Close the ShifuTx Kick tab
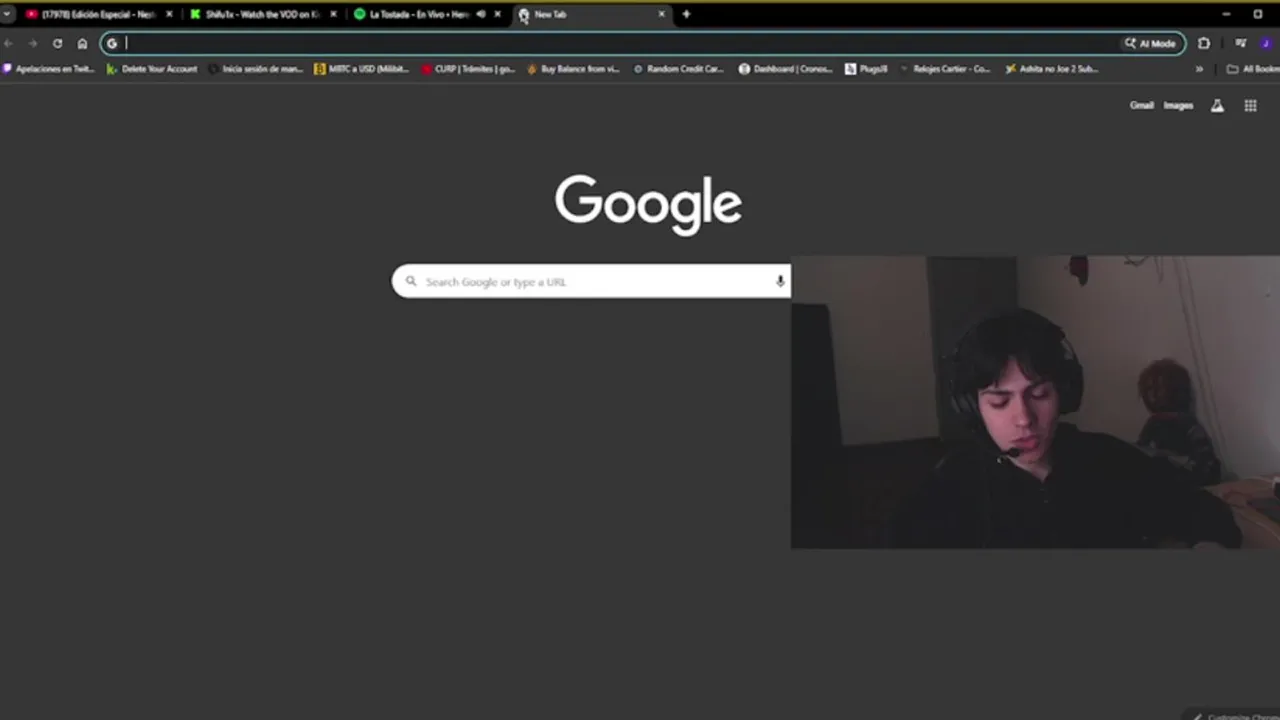The width and height of the screenshot is (1280, 720). click(334, 14)
